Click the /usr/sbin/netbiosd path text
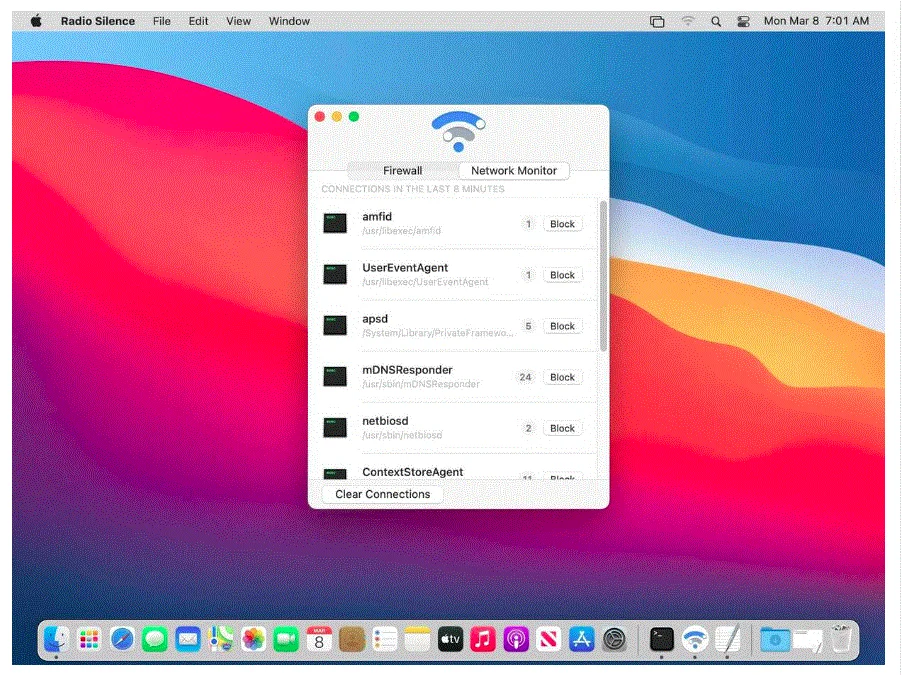The height and width of the screenshot is (675, 902). [402, 435]
